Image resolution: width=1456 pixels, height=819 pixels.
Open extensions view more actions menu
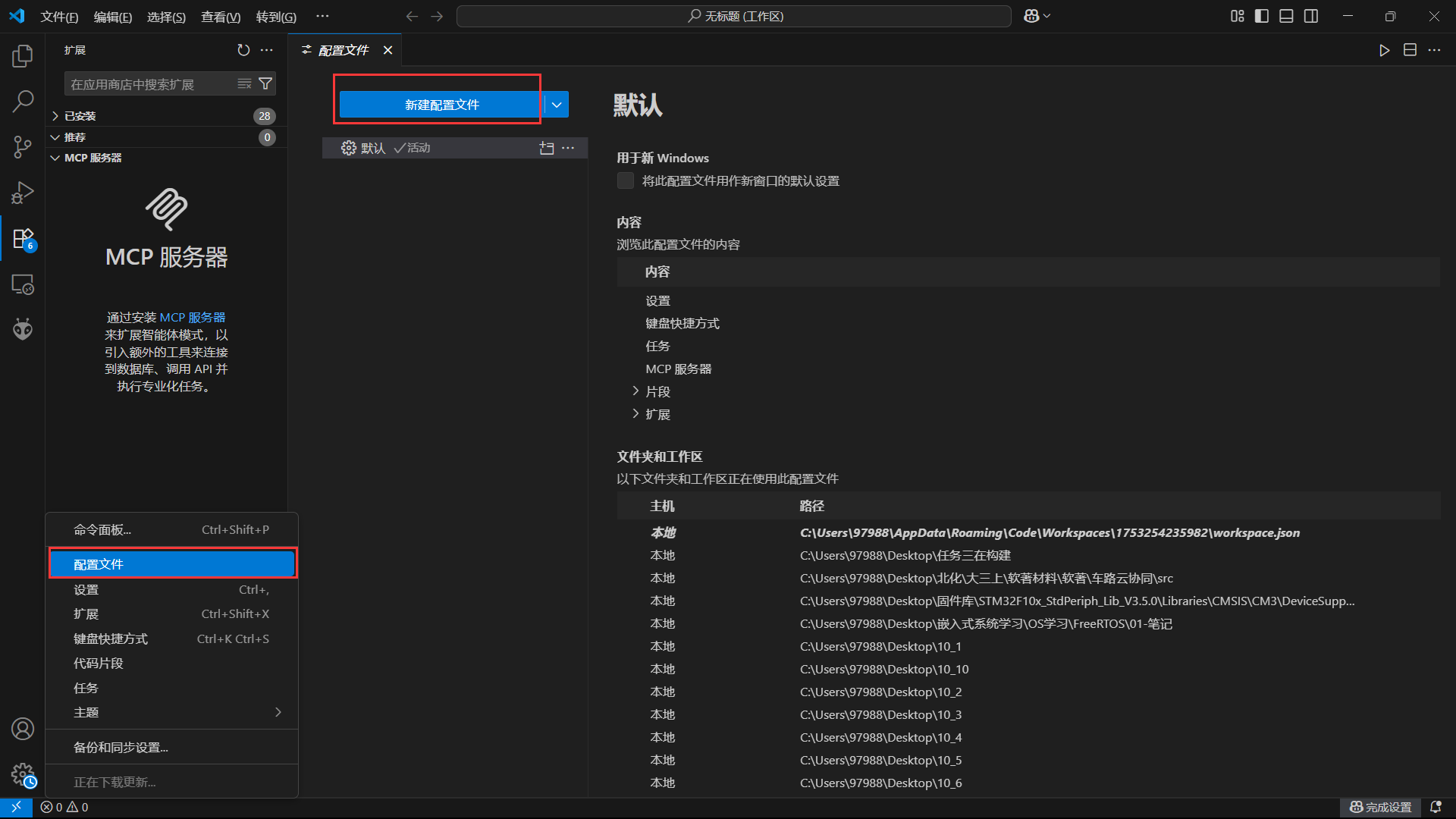[267, 50]
